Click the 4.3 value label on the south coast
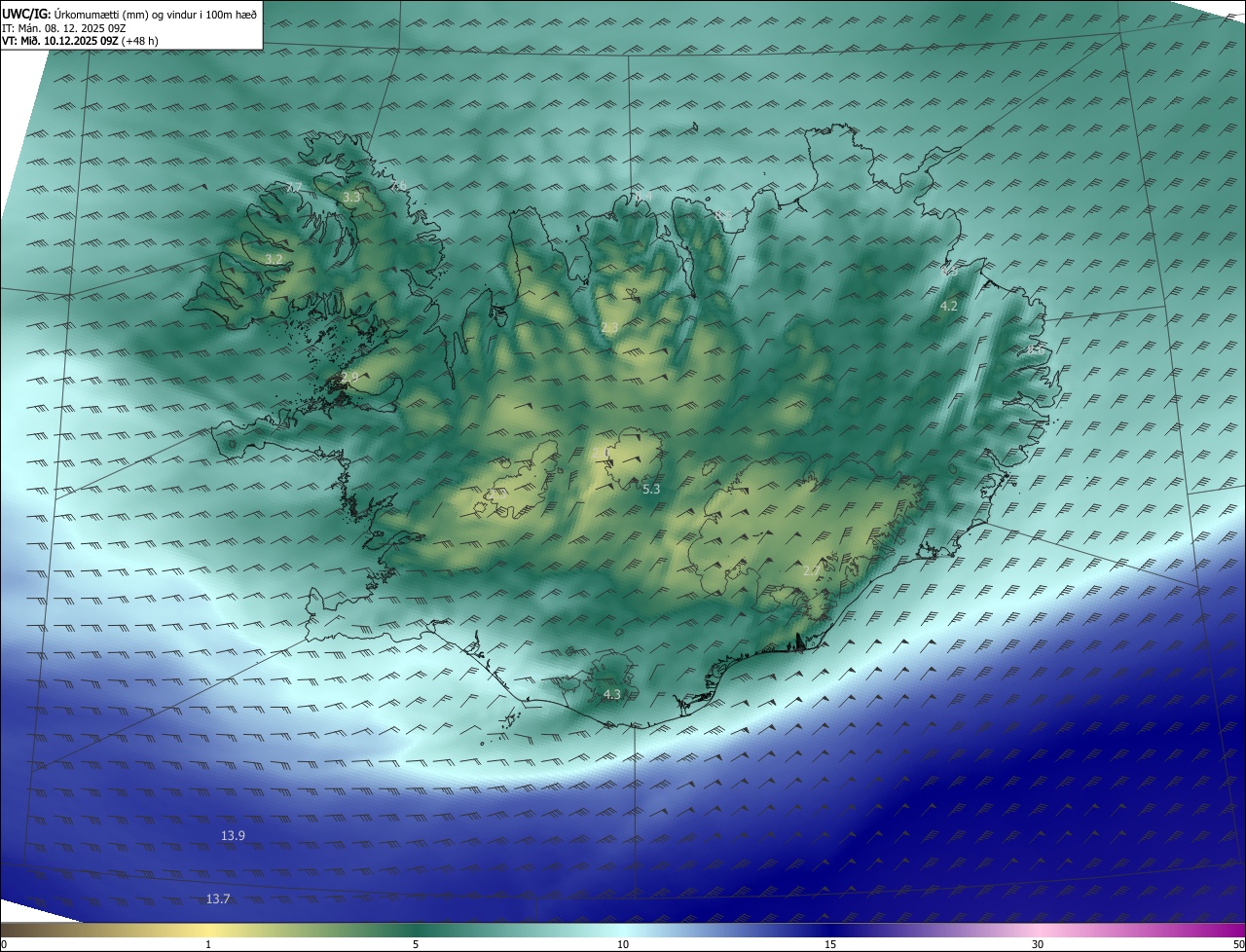The width and height of the screenshot is (1246, 952). point(611,694)
